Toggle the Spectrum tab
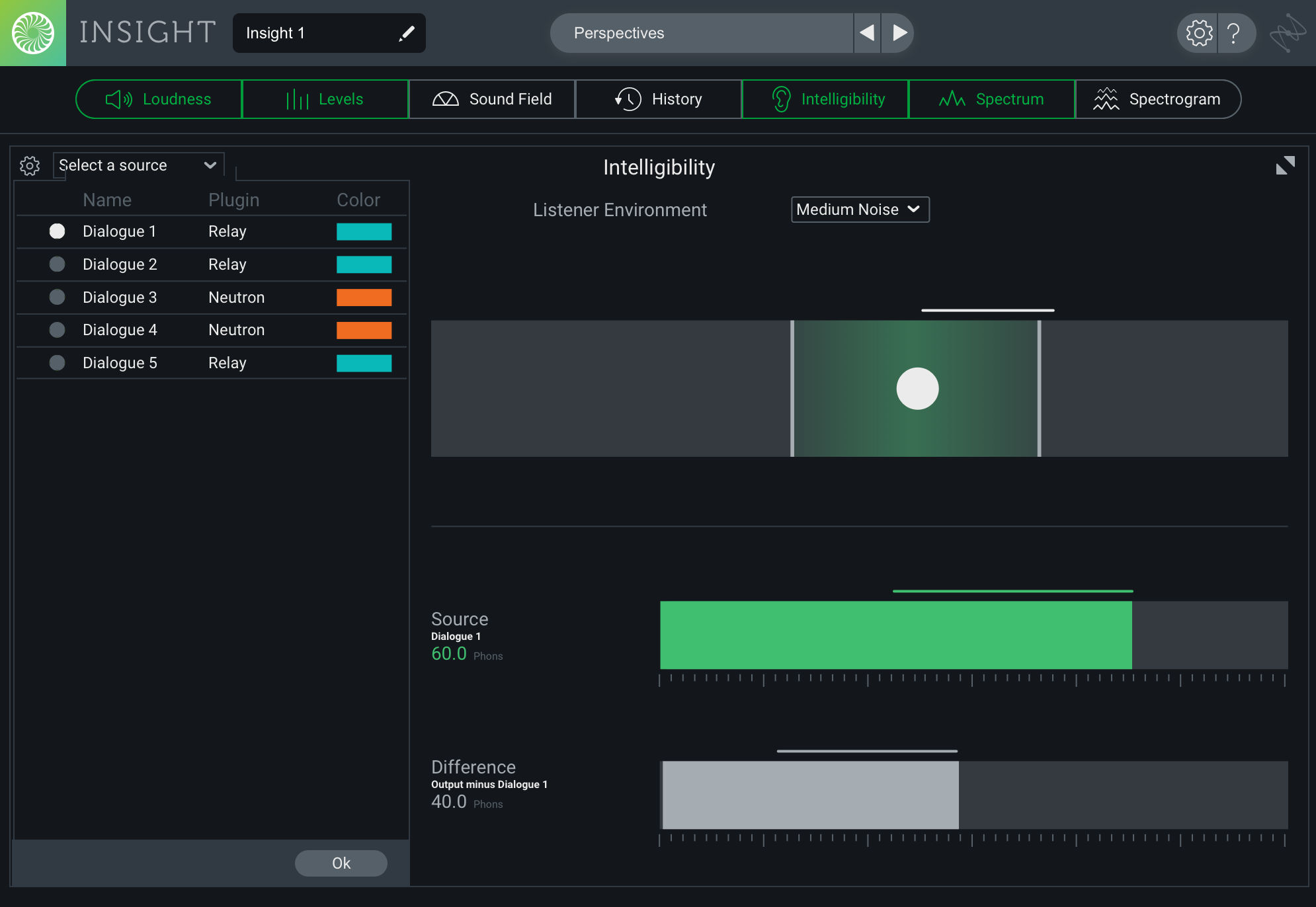 (992, 99)
